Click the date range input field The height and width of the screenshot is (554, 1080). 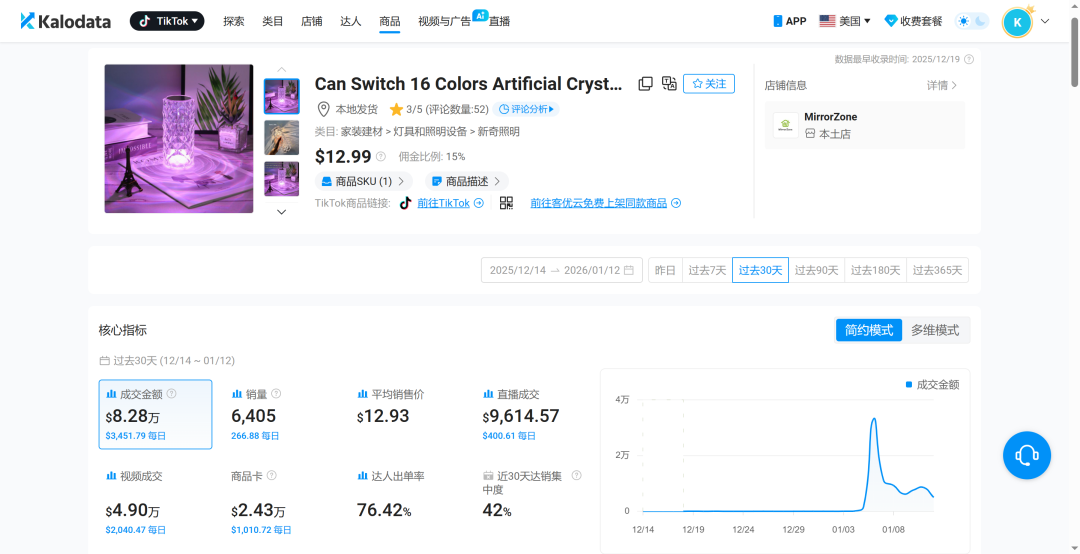point(561,270)
